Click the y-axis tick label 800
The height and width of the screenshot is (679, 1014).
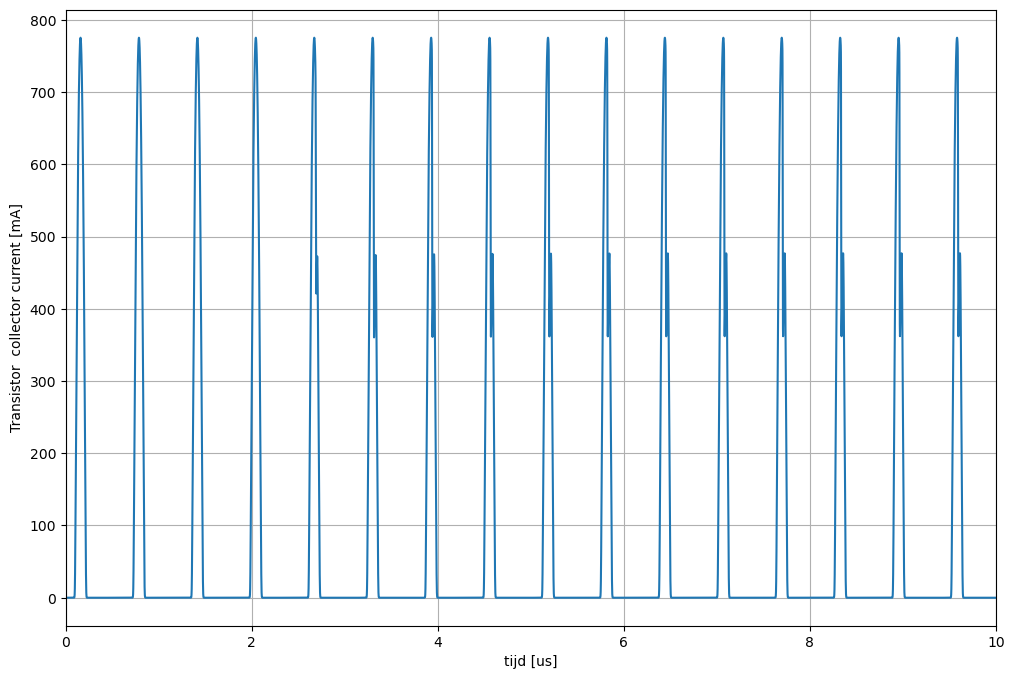tap(43, 20)
